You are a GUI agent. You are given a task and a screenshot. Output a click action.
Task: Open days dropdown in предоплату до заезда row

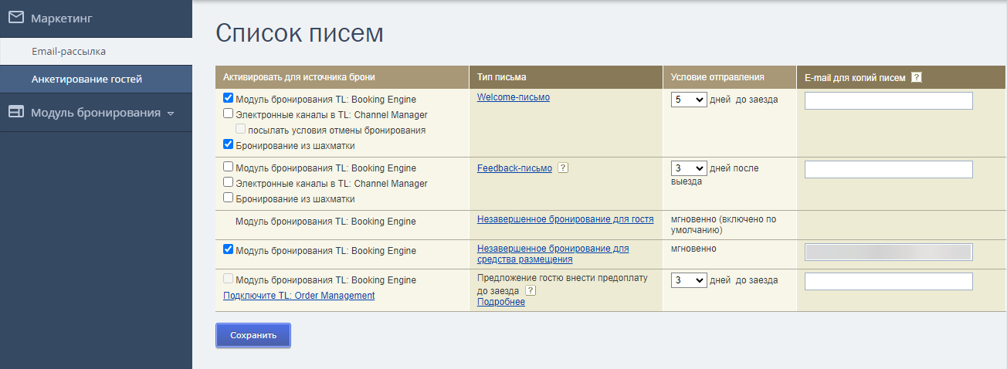tap(688, 281)
